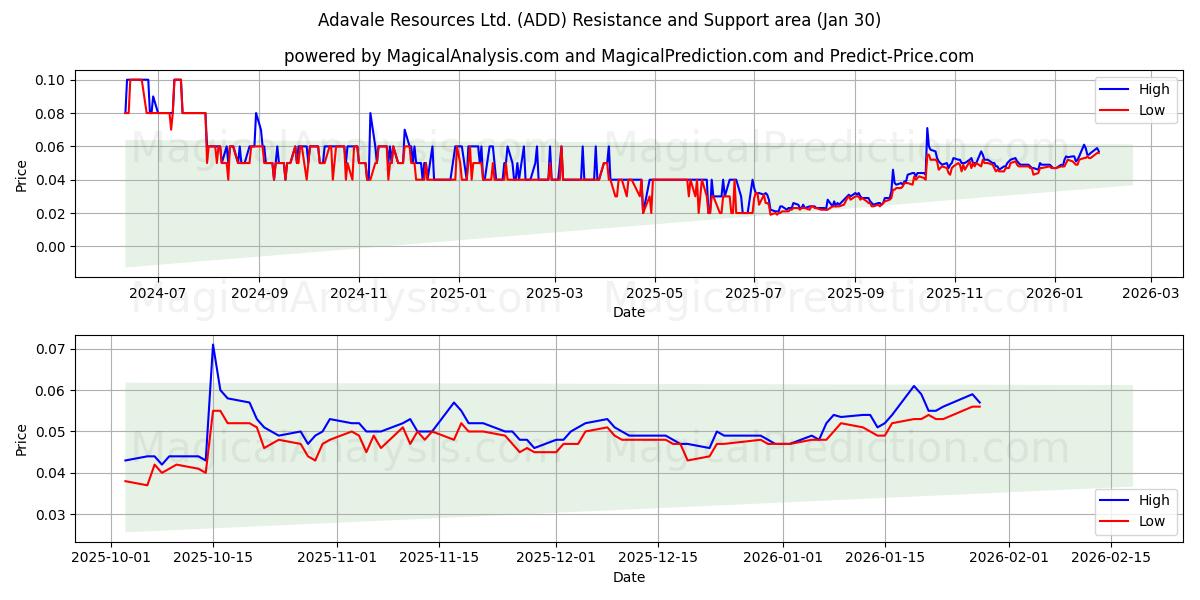1200x600 pixels.
Task: Click the '2025-11' x-axis tick label in the top chart
Action: [x=957, y=293]
